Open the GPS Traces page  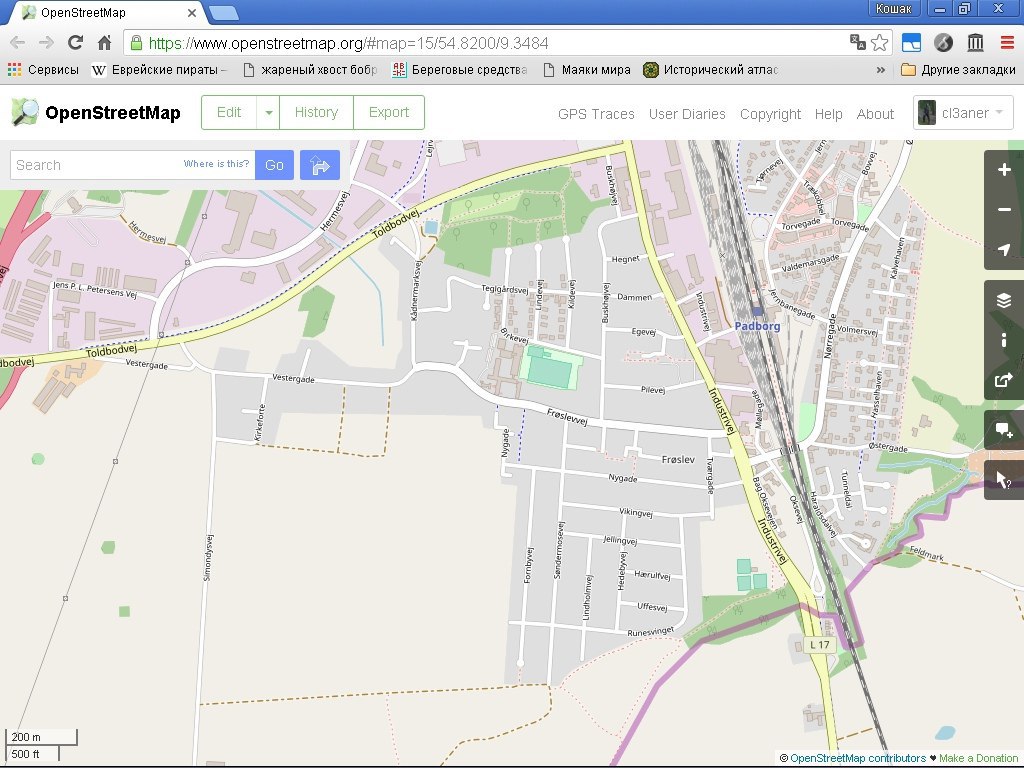[596, 114]
